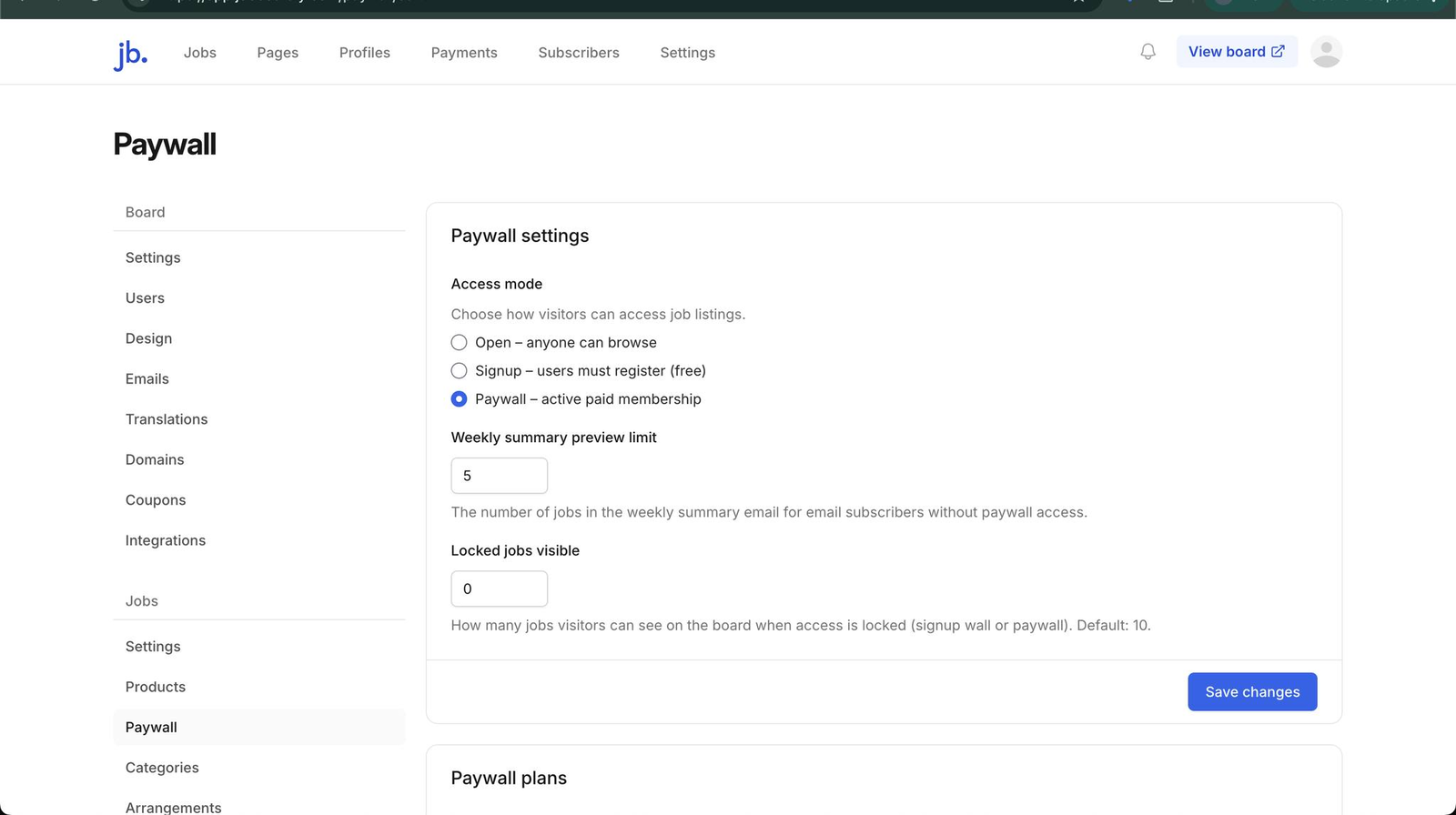Go to the Jobs nav tab
Screen dimensions: 1456x815
(x=200, y=53)
